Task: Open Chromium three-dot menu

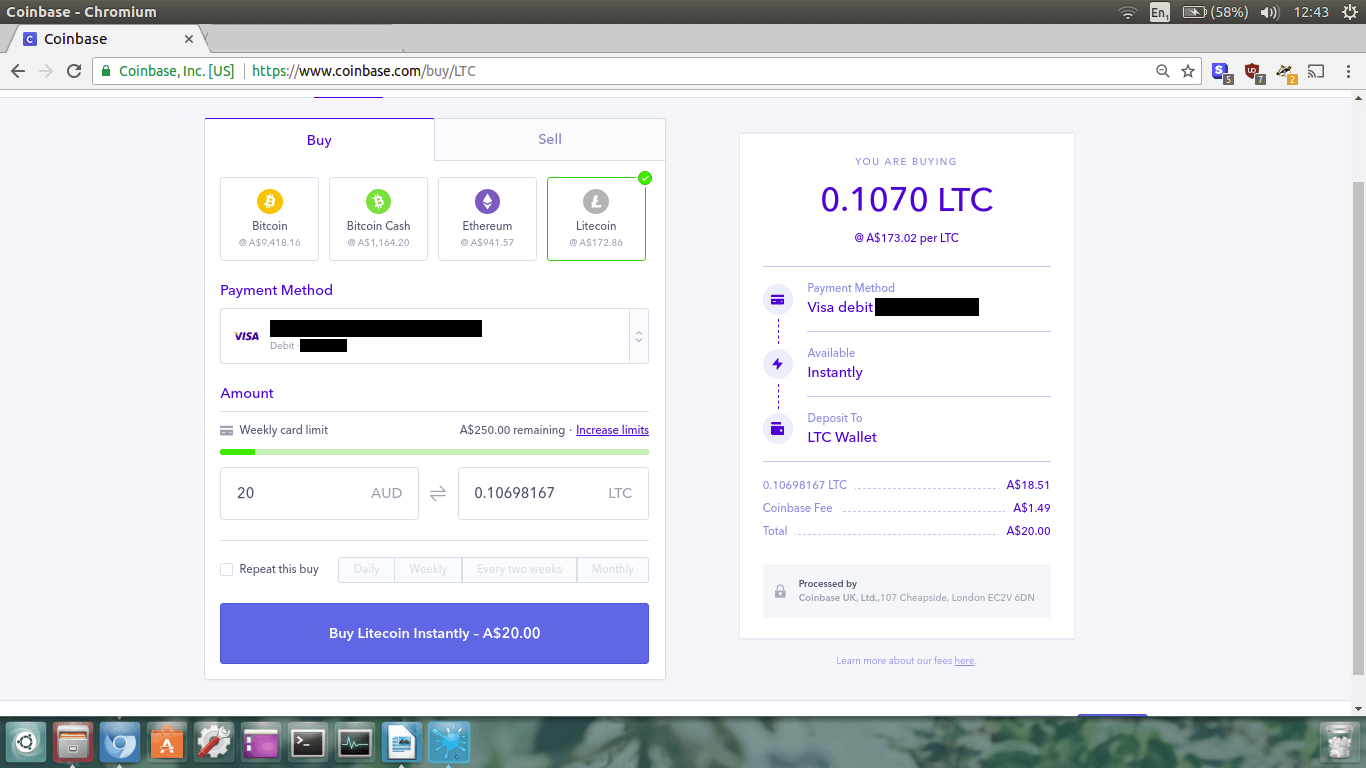Action: [x=1346, y=71]
